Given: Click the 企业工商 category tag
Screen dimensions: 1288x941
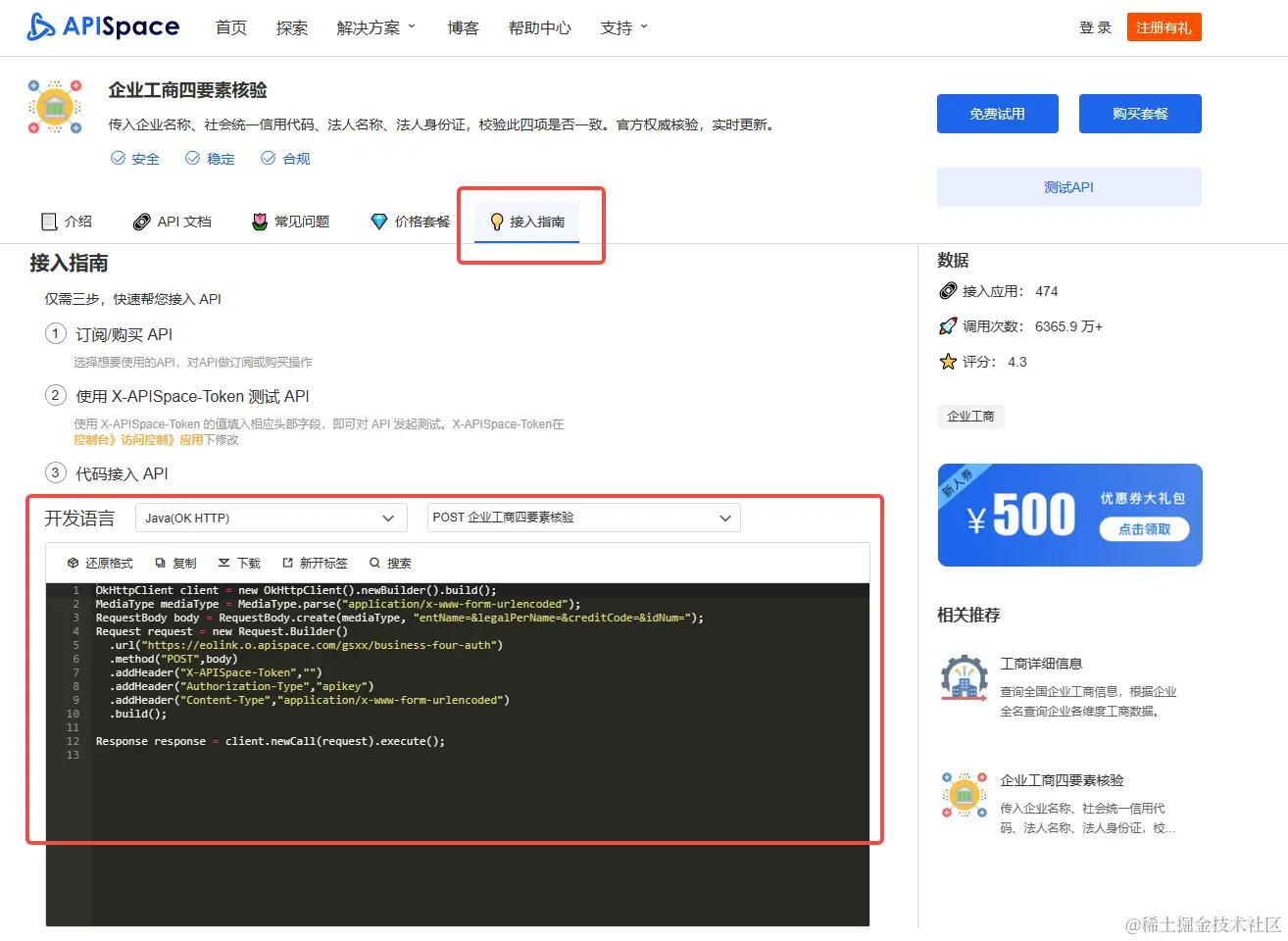Looking at the screenshot, I should pos(970,417).
